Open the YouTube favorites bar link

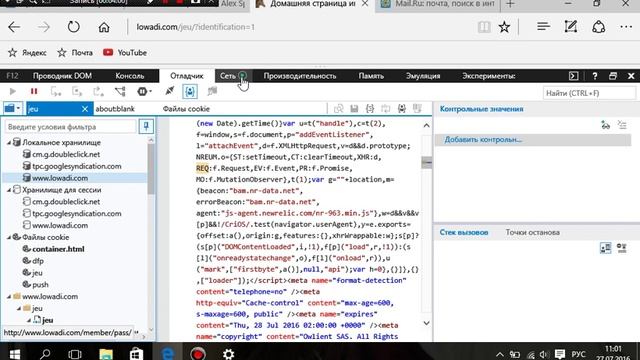(x=125, y=53)
